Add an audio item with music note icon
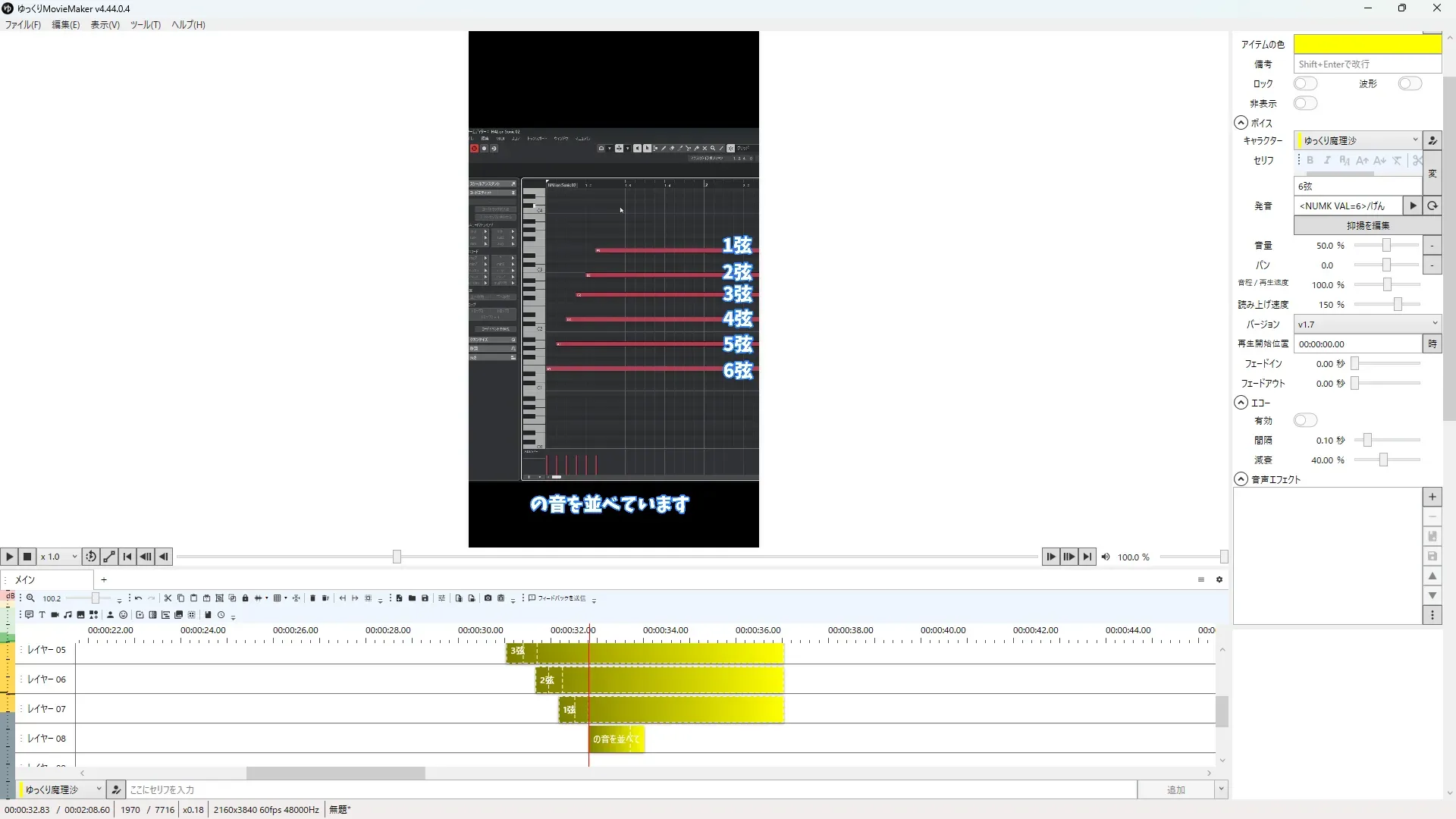Viewport: 1456px width, 819px height. 67,615
